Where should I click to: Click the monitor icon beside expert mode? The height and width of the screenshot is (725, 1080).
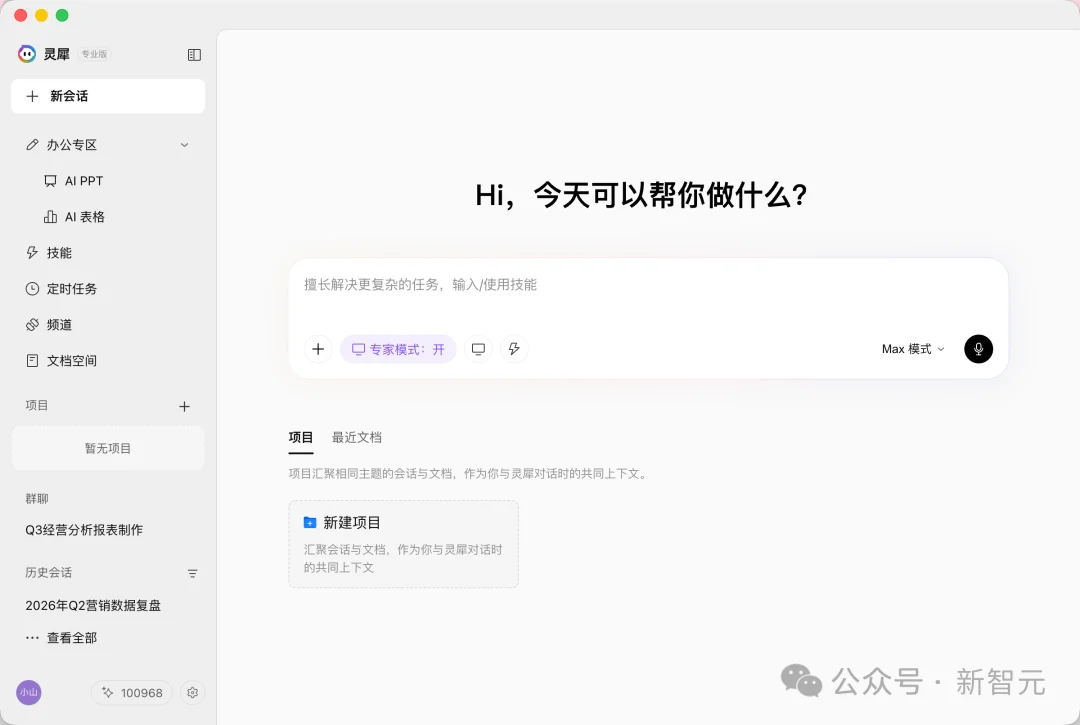478,349
